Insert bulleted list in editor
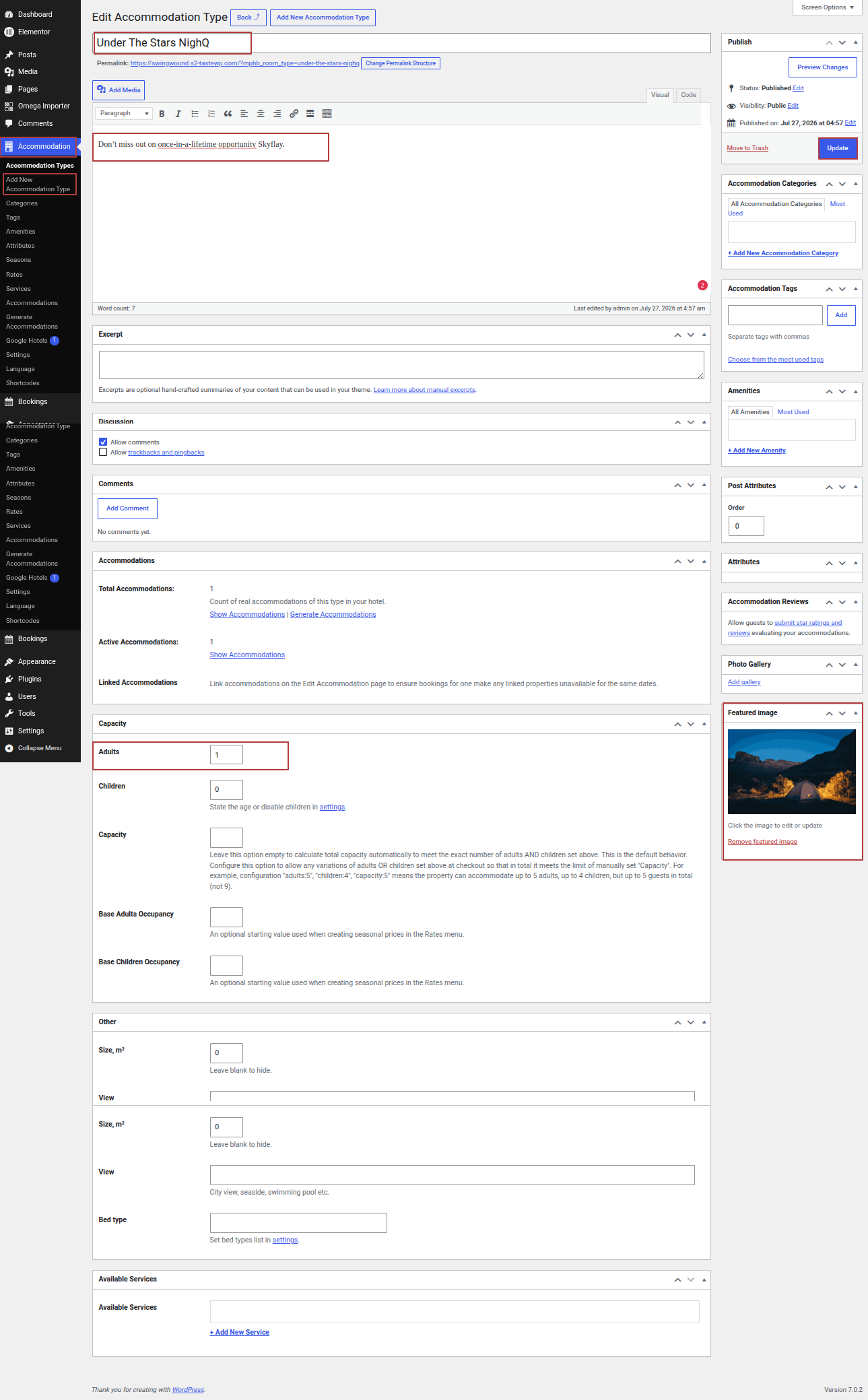This screenshot has height=1400, width=868. (195, 114)
